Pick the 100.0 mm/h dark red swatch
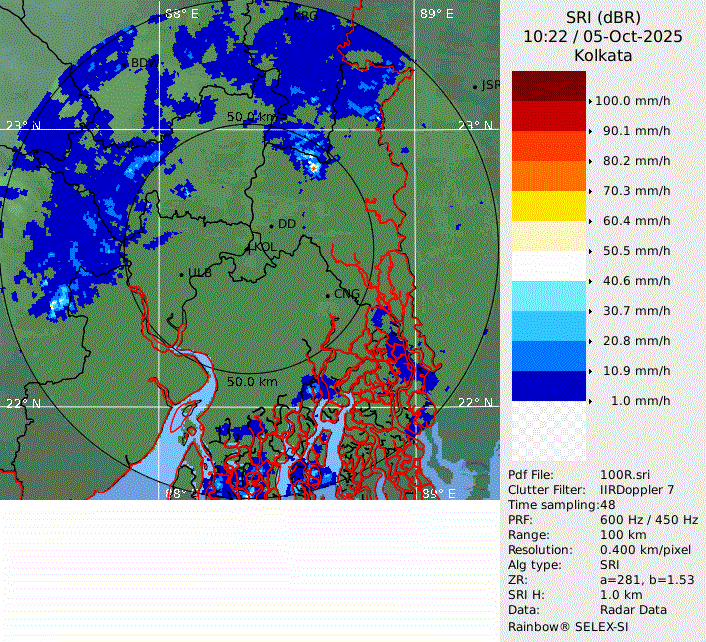The width and height of the screenshot is (706, 642). point(548,86)
